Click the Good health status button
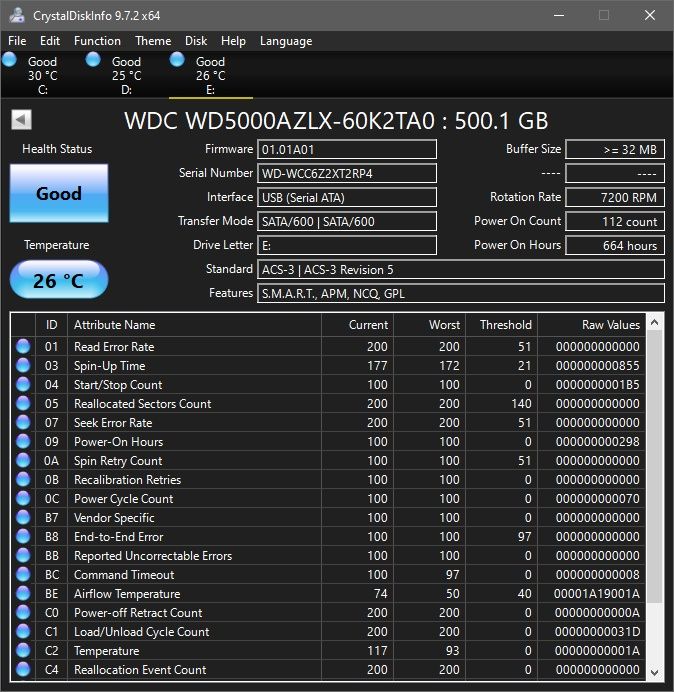This screenshot has height=692, width=674. pos(59,194)
